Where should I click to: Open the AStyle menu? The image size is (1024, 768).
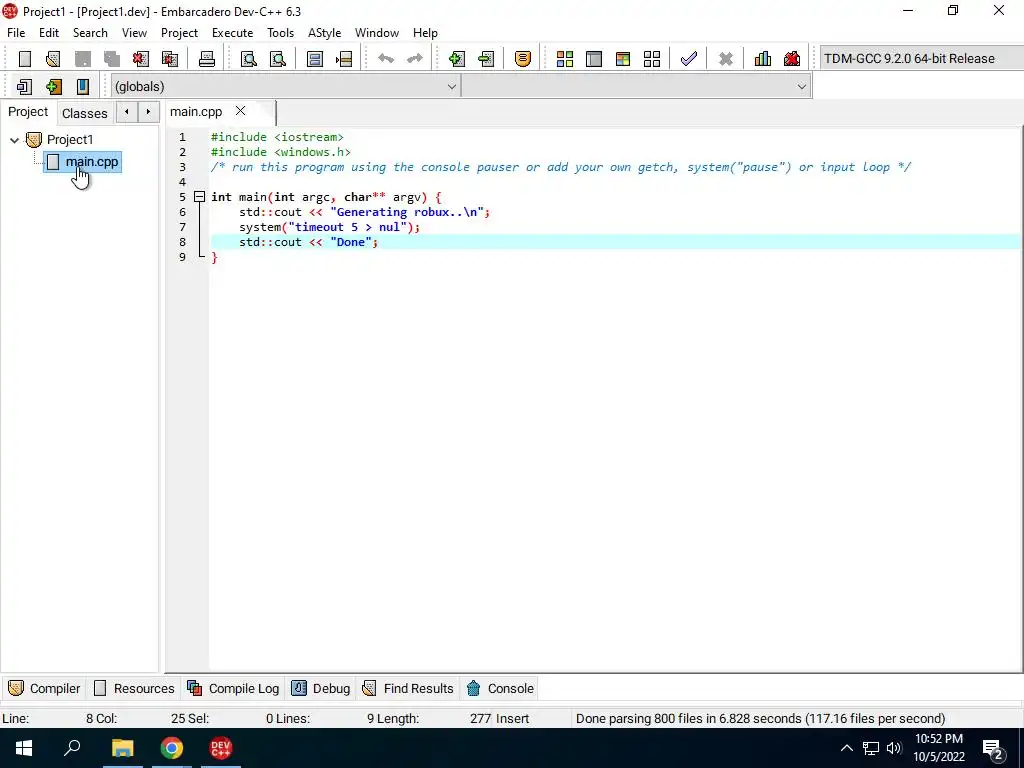[x=325, y=33]
